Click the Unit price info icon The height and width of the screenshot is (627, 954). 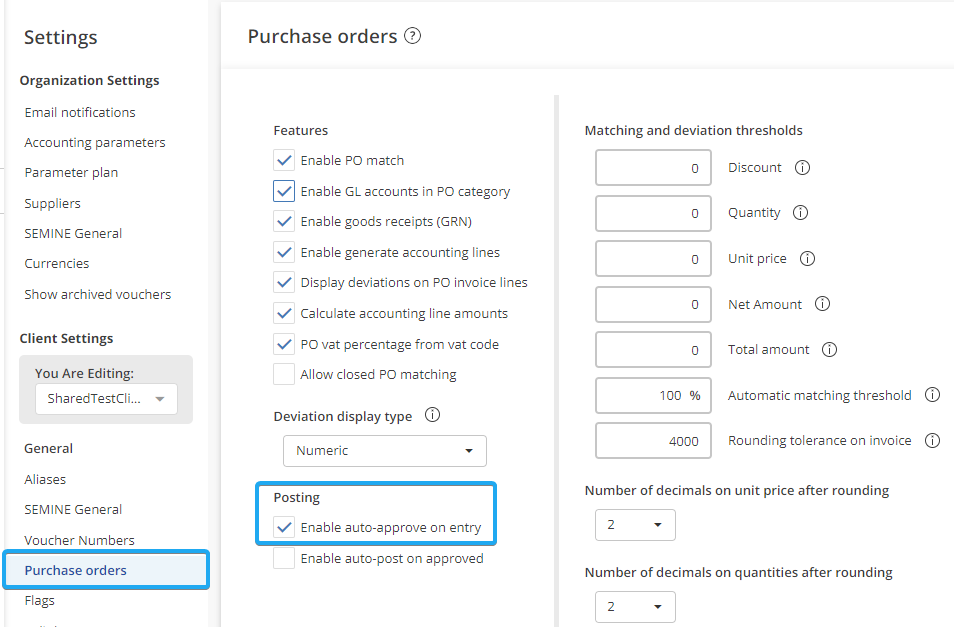807,259
